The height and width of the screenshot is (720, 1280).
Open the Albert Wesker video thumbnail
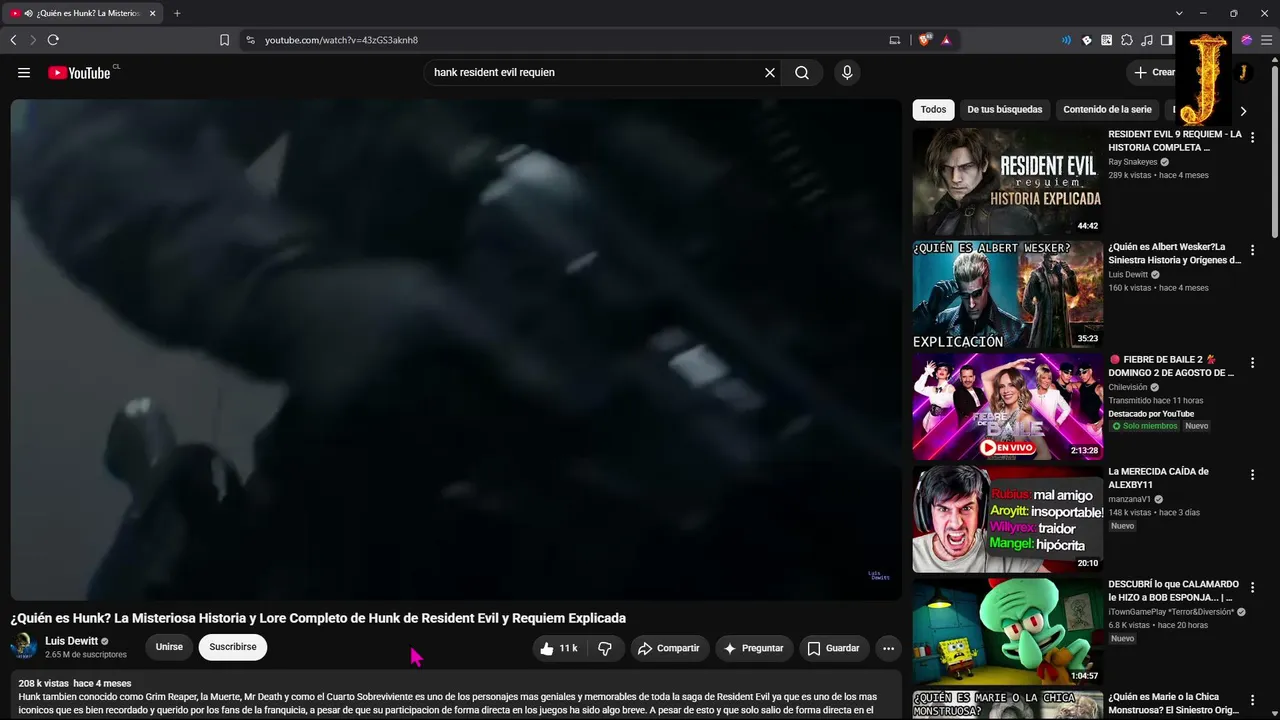coord(1008,294)
